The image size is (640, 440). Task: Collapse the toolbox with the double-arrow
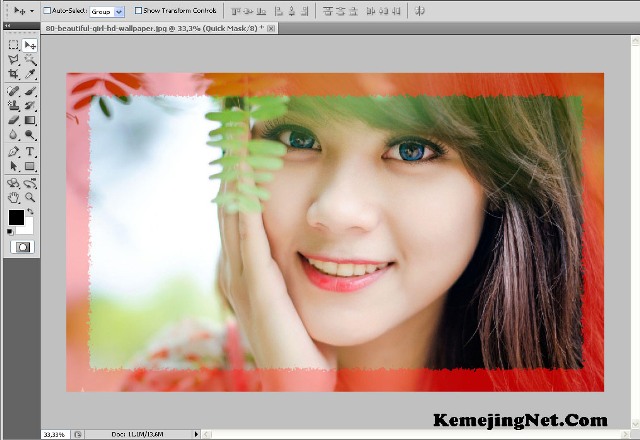[x=7, y=25]
